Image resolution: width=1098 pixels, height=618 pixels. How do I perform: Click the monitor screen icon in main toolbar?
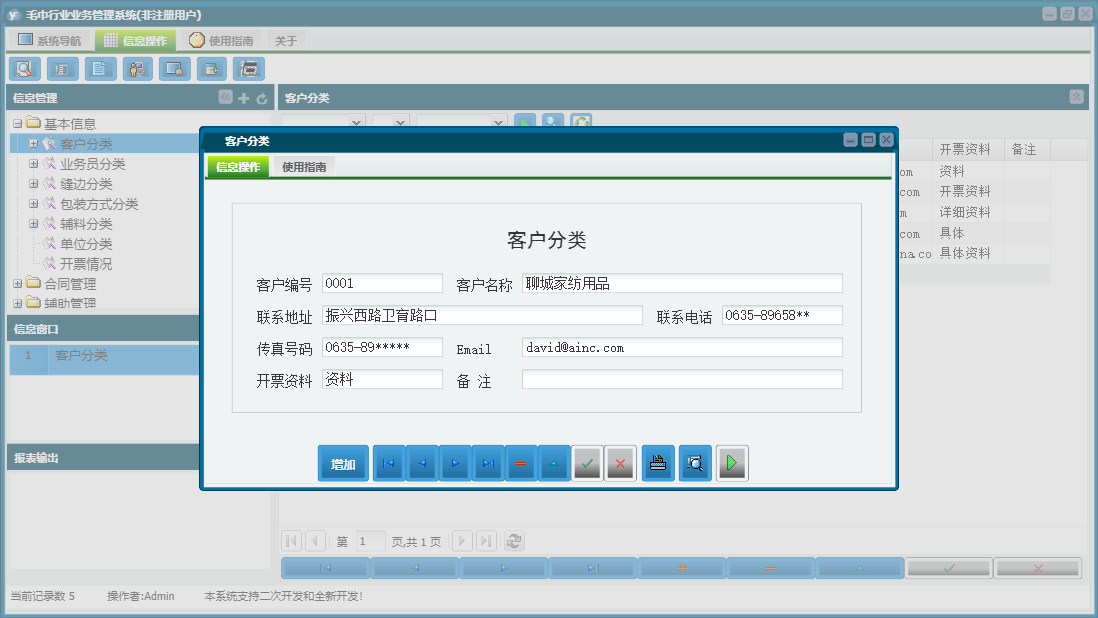click(174, 69)
